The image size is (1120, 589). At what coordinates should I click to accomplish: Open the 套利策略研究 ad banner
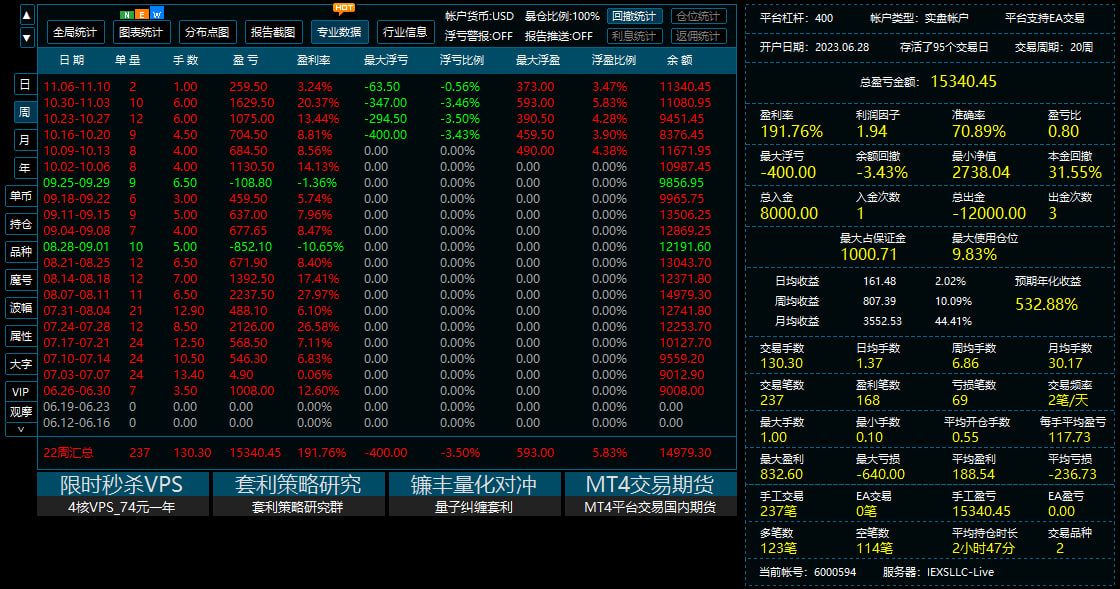click(299, 493)
